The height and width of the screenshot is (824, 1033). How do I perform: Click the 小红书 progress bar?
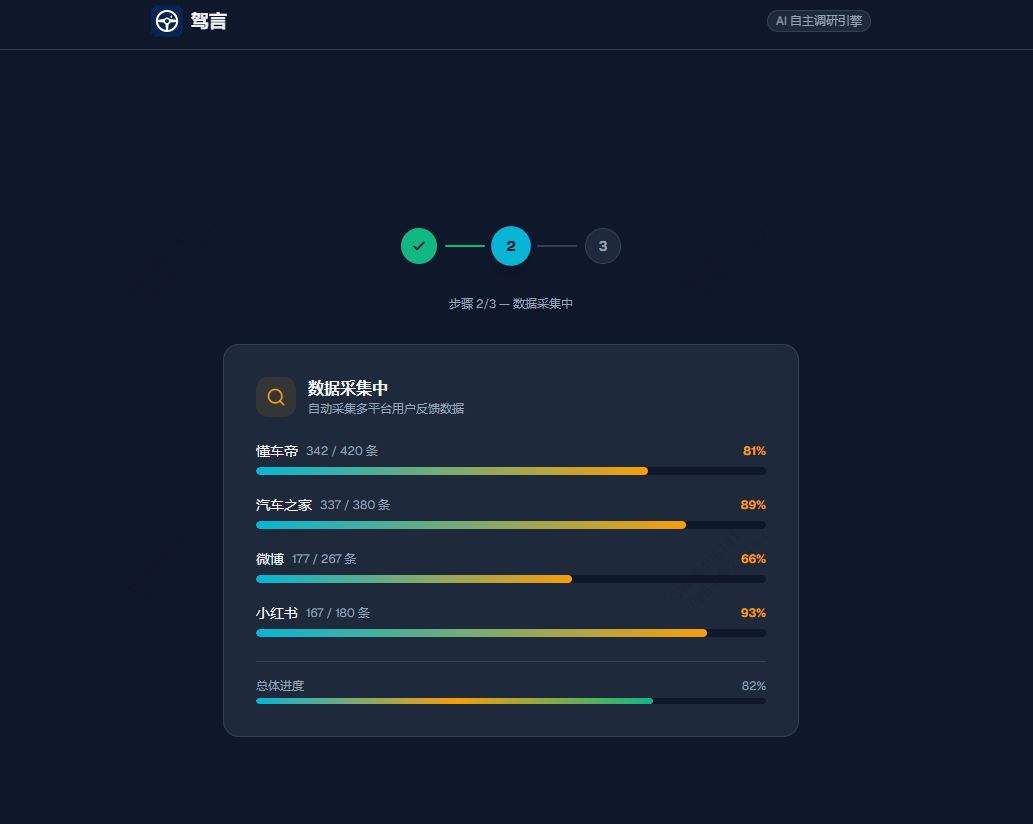click(x=511, y=633)
